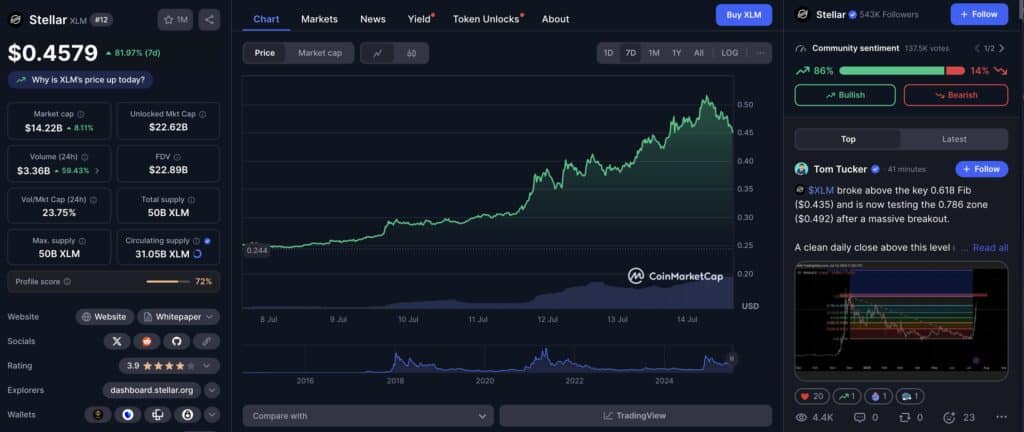Click the white padlock wallet icon

[187, 414]
